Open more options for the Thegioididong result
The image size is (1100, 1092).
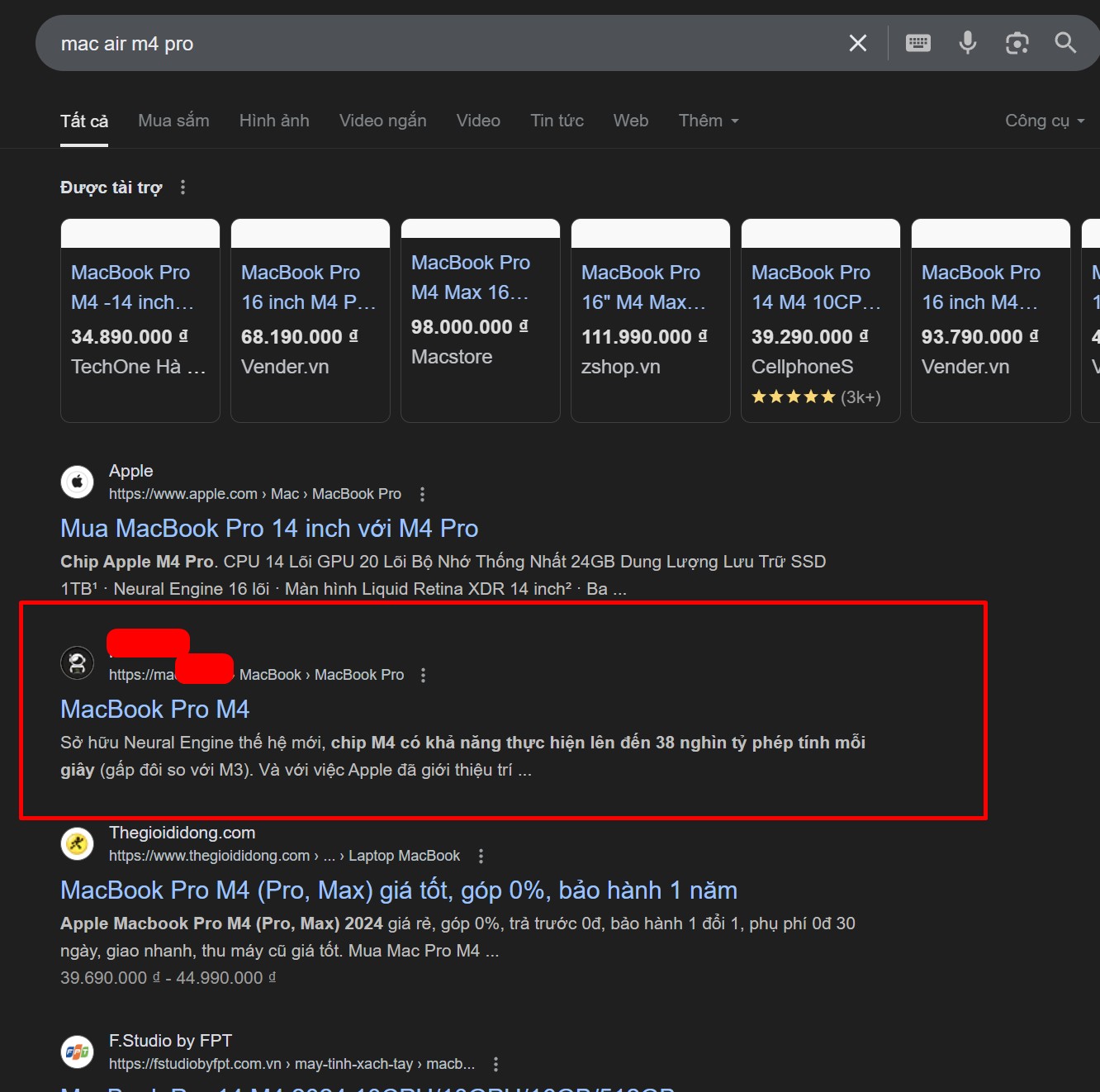click(481, 856)
